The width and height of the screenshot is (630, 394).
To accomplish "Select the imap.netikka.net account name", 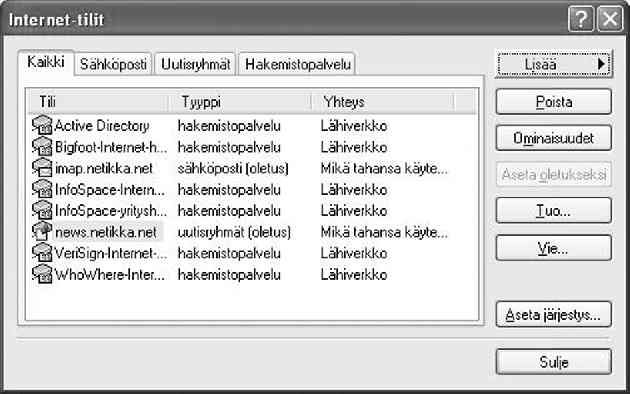I will click(x=104, y=168).
